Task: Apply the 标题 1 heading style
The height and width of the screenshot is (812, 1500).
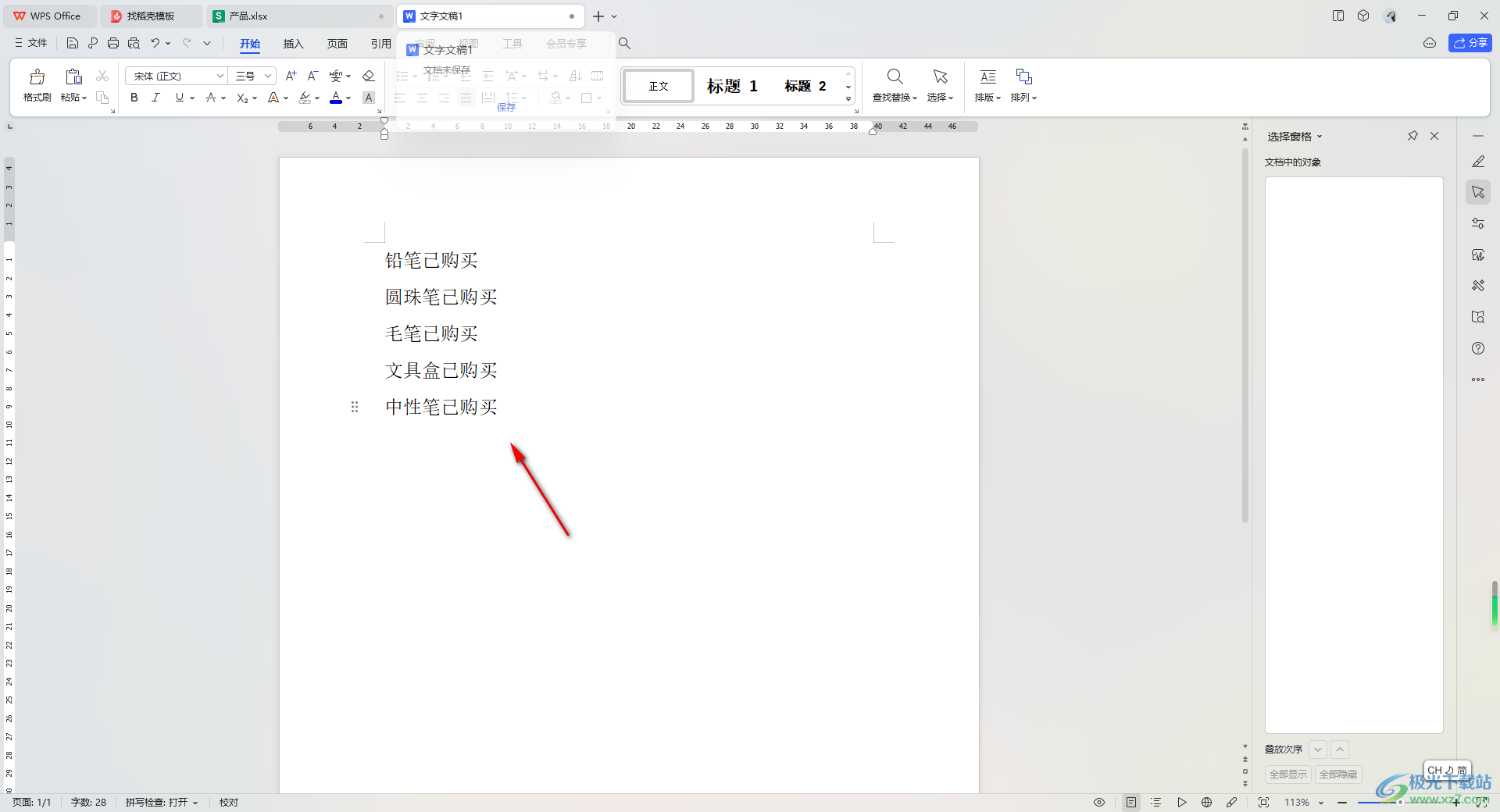Action: [732, 86]
